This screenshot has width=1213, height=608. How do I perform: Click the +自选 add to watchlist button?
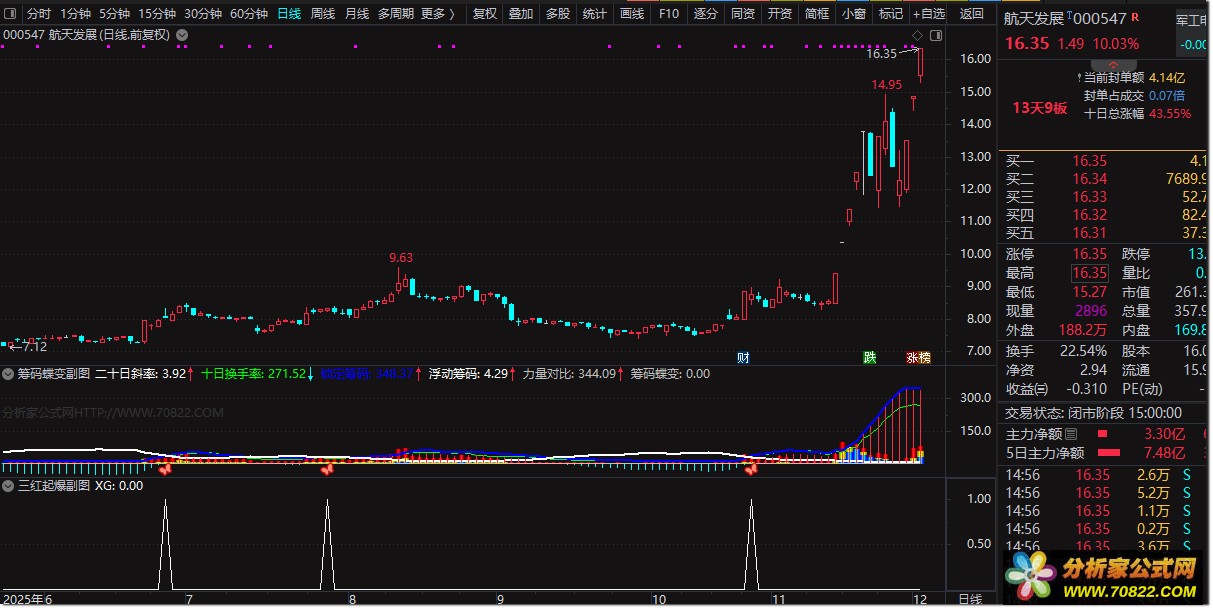pyautogui.click(x=928, y=14)
